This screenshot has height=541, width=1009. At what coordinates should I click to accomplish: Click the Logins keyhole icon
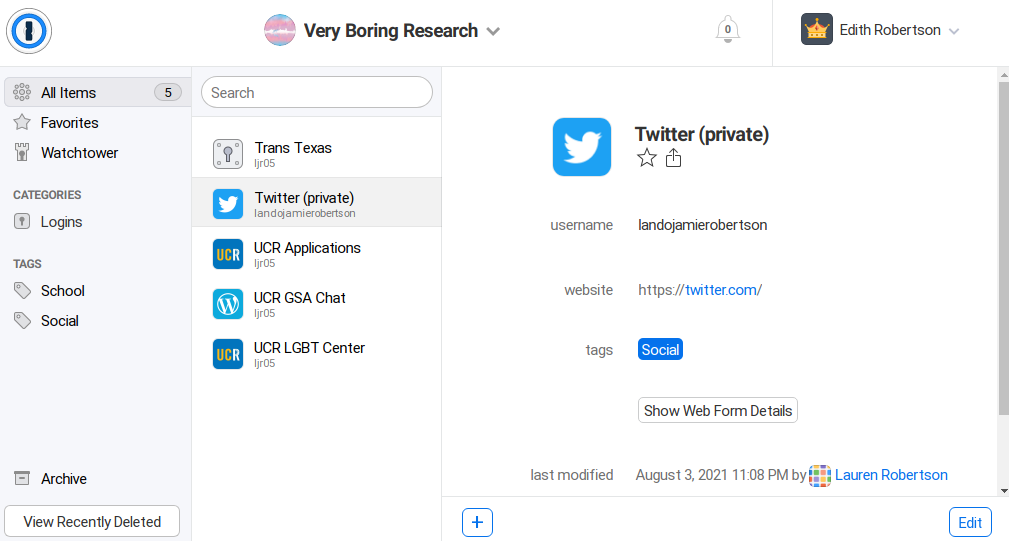[22, 221]
